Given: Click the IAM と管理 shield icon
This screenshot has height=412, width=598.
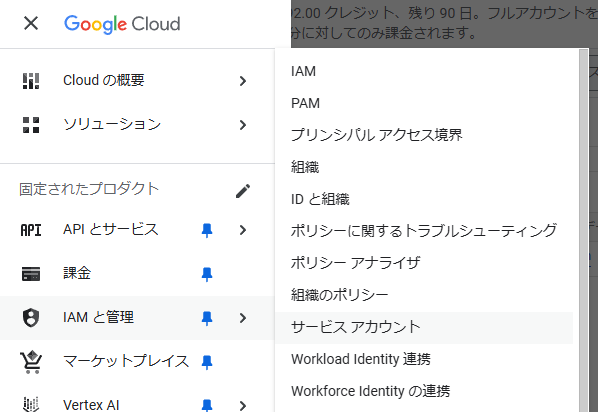Looking at the screenshot, I should pyautogui.click(x=31, y=318).
